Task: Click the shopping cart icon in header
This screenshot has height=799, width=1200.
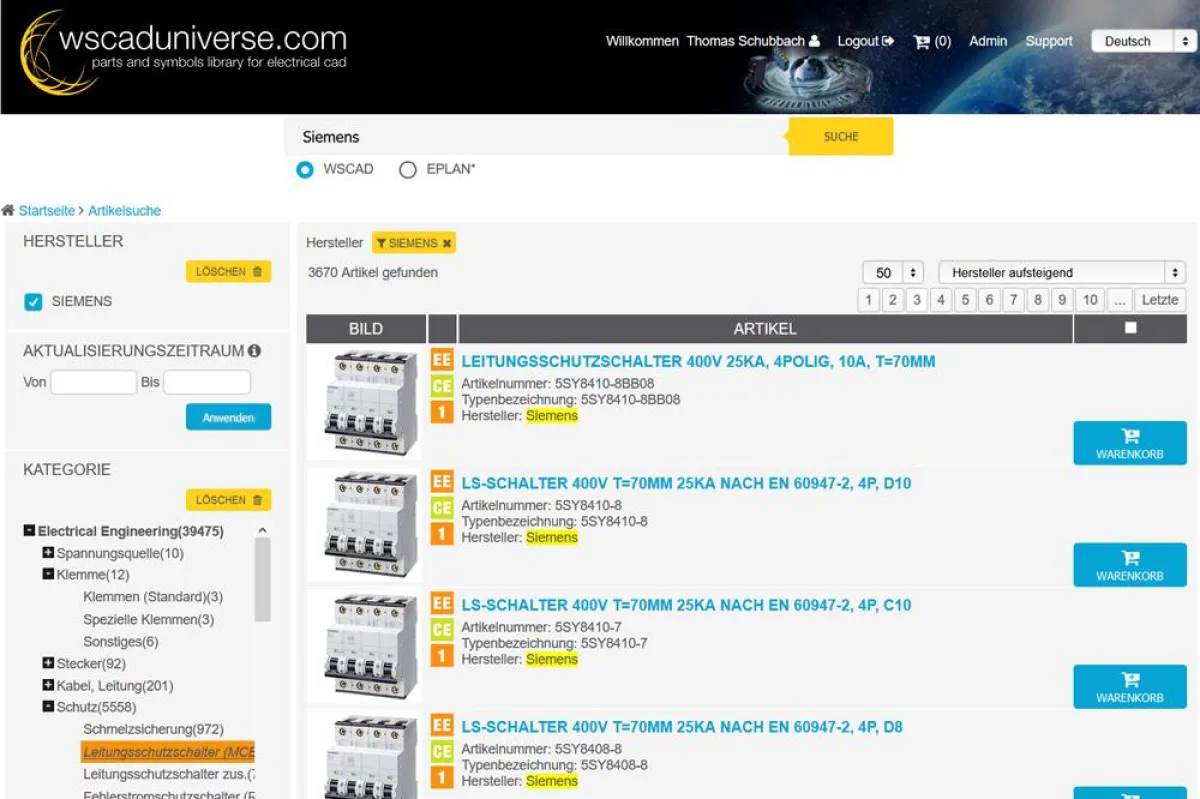Action: point(921,42)
